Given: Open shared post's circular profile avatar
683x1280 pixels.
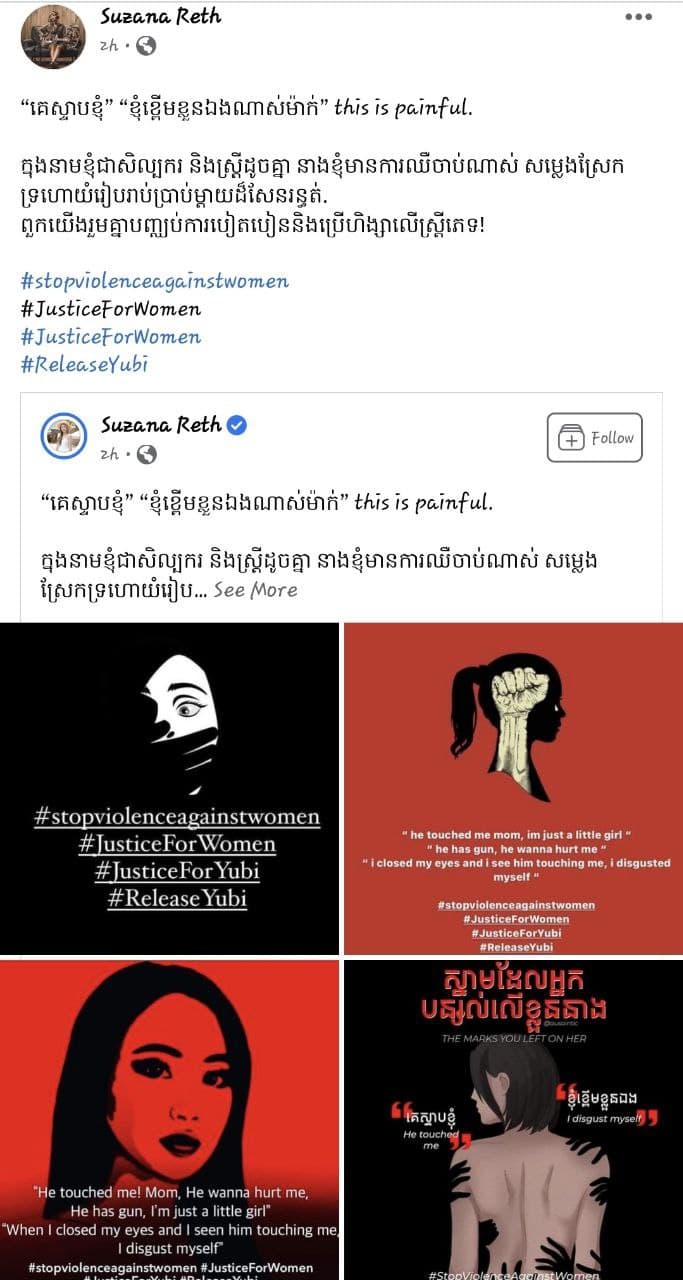Looking at the screenshot, I should [63, 436].
